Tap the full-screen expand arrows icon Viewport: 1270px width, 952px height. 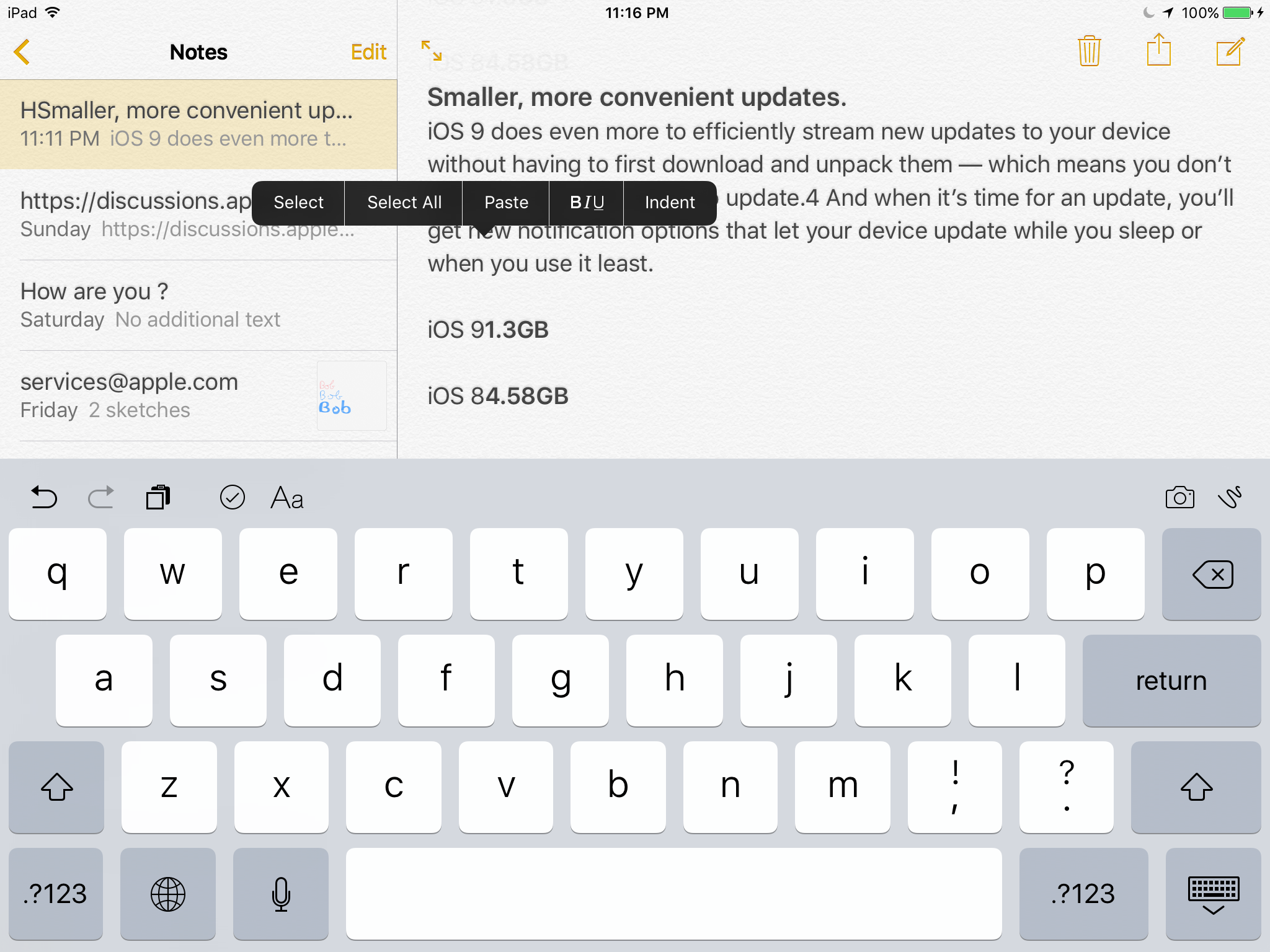[432, 51]
